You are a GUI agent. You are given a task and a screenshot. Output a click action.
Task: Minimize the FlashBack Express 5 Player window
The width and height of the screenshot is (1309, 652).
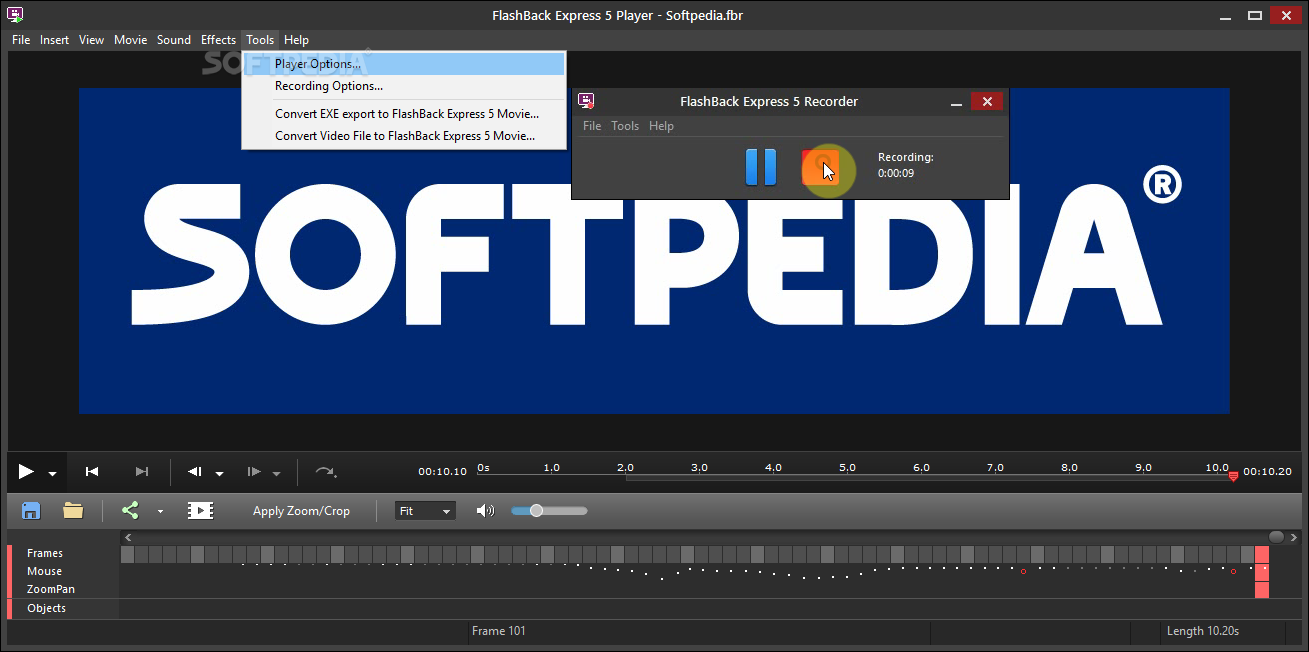tap(1227, 16)
